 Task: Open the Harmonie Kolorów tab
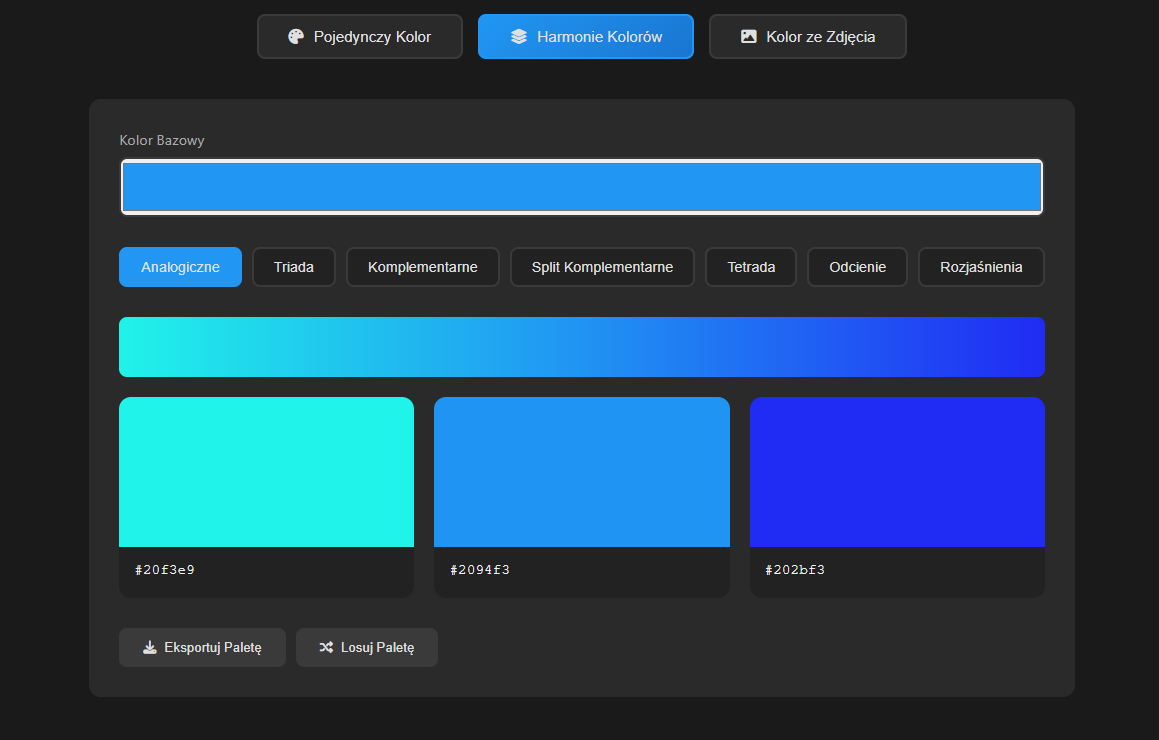point(585,36)
